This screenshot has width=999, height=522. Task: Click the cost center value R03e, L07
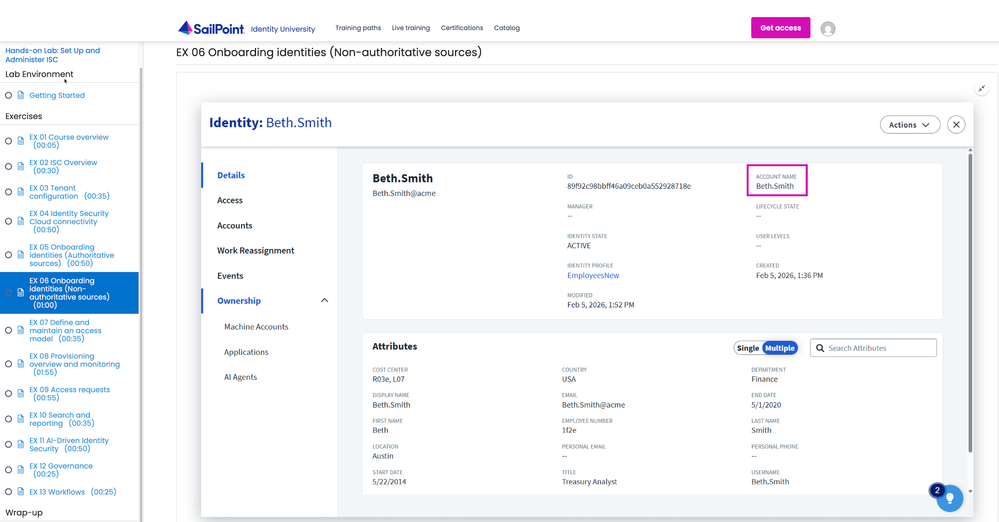[389, 379]
